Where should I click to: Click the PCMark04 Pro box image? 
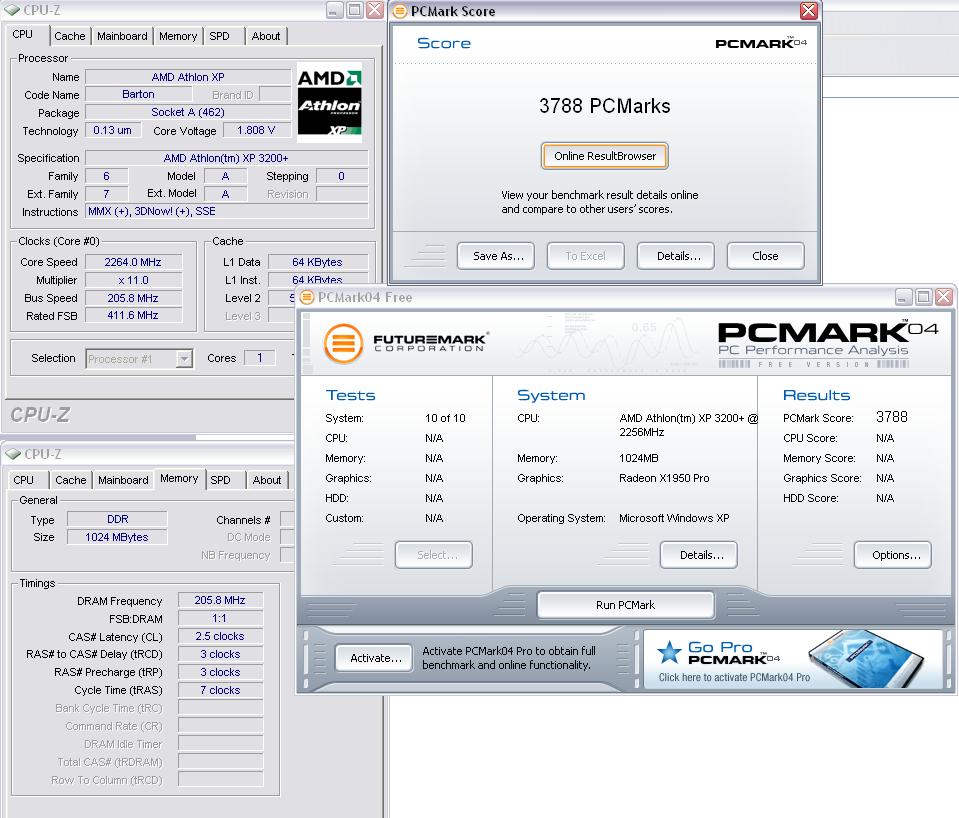867,658
